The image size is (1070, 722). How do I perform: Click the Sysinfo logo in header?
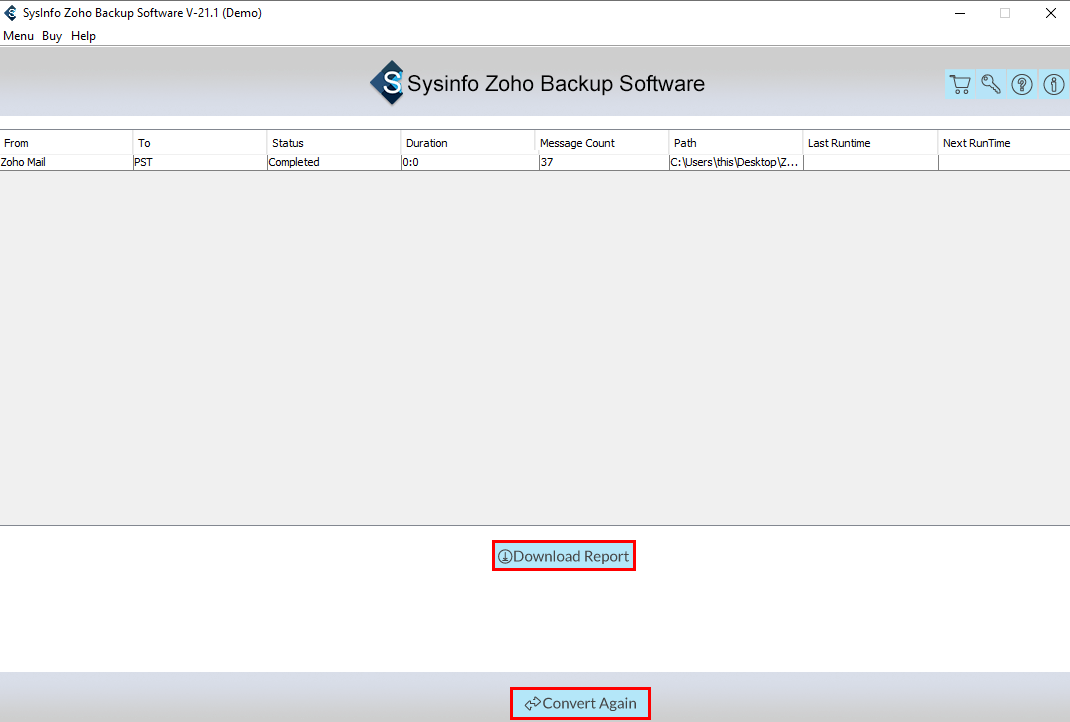coord(387,83)
